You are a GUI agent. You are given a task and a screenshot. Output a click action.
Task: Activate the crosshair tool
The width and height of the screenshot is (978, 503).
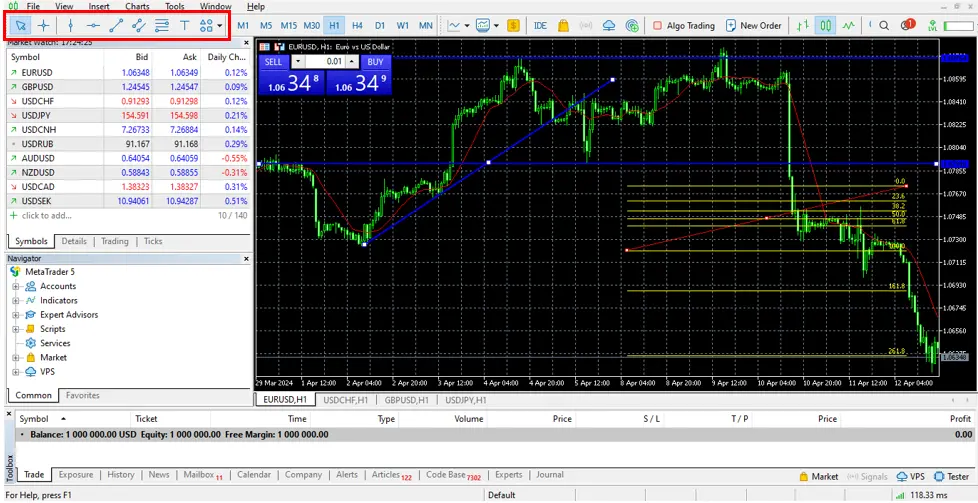43,26
